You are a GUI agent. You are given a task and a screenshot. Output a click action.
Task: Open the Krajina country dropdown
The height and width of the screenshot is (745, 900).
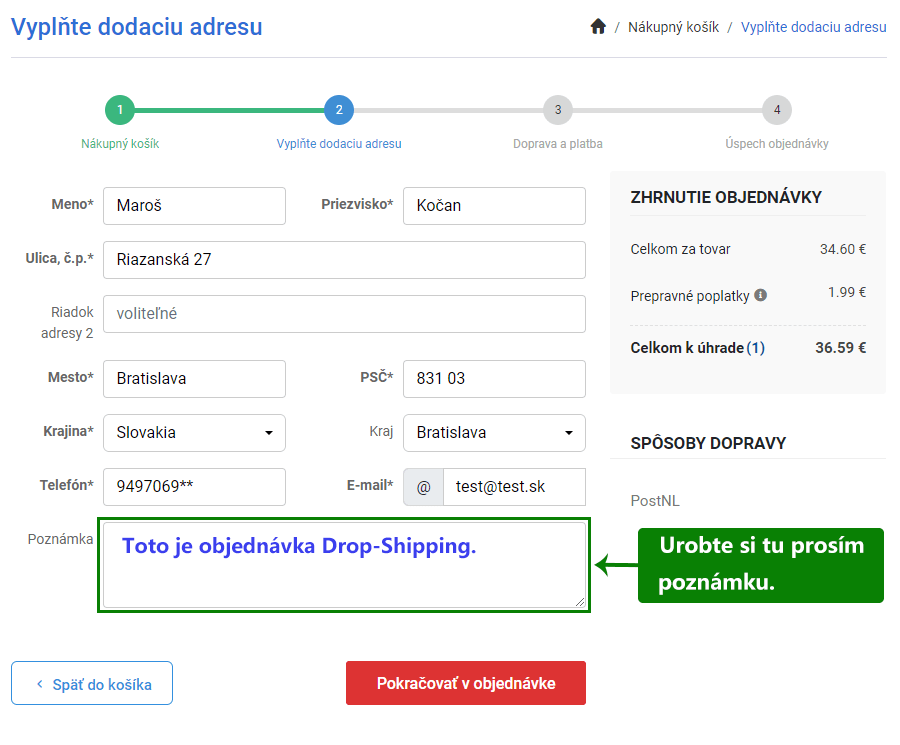tap(194, 433)
